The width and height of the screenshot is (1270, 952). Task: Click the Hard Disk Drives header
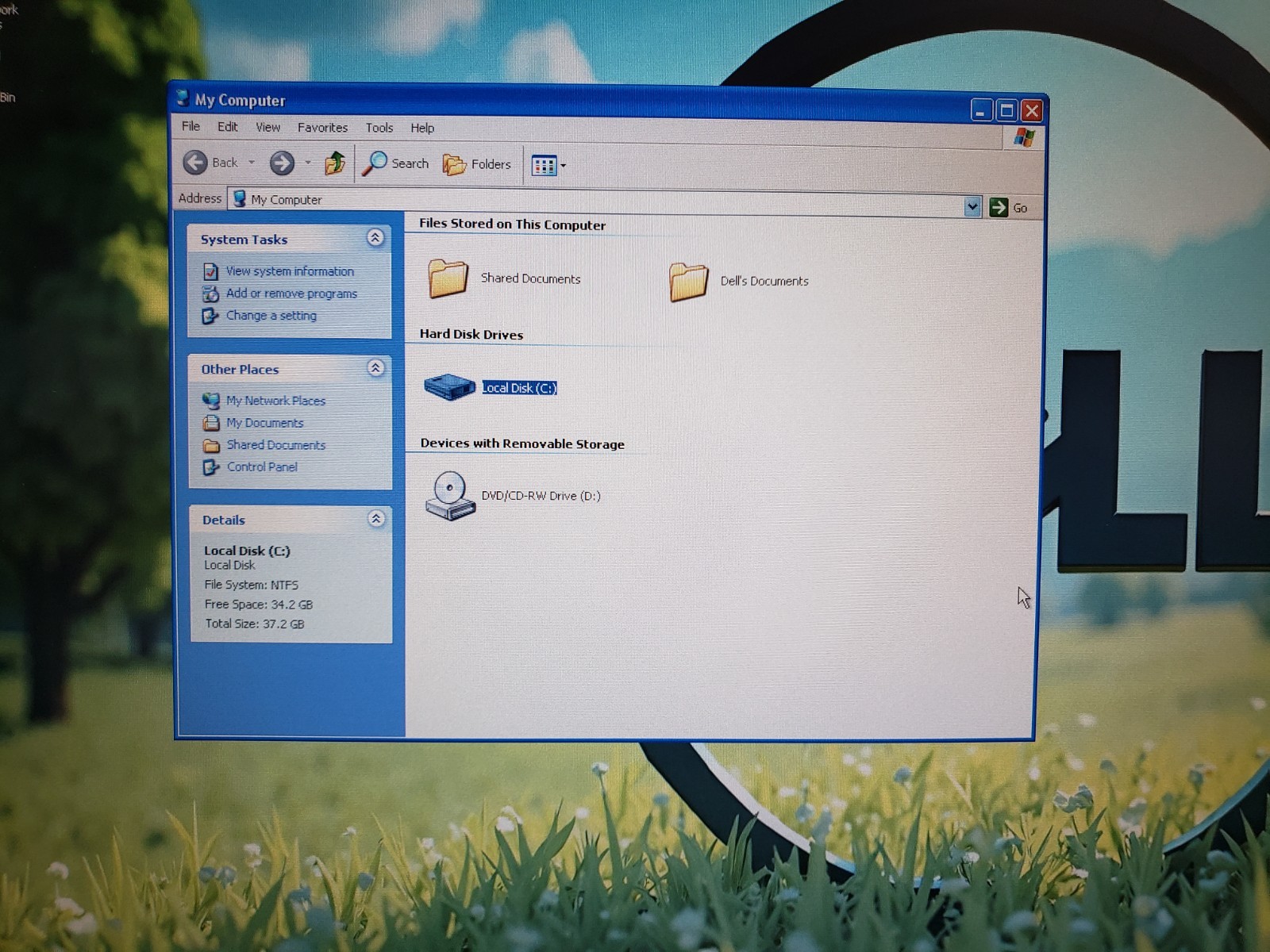point(471,334)
